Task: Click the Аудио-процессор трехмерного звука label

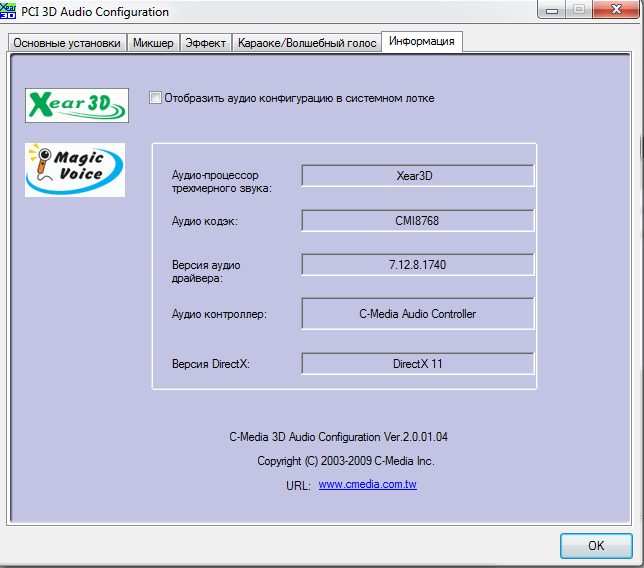Action: (222, 182)
